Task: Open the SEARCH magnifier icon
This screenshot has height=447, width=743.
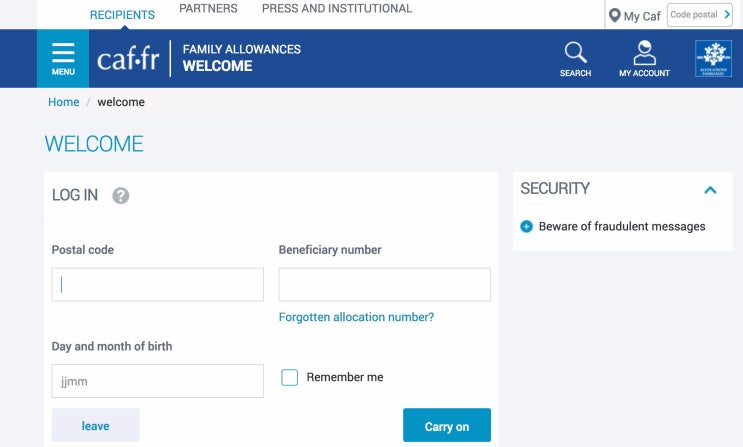Action: coord(575,58)
